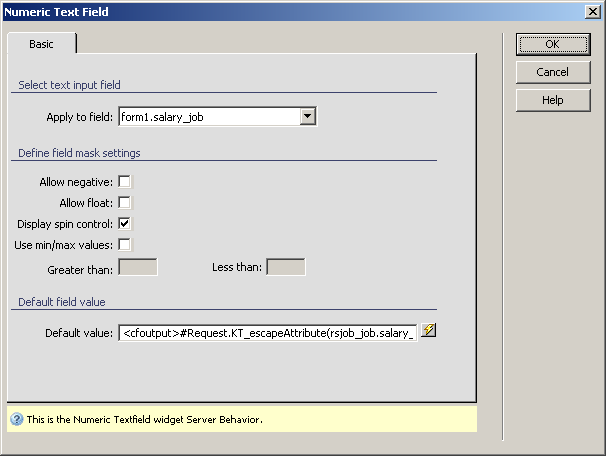Click the Greater than input box
This screenshot has width=606, height=456.
(138, 267)
